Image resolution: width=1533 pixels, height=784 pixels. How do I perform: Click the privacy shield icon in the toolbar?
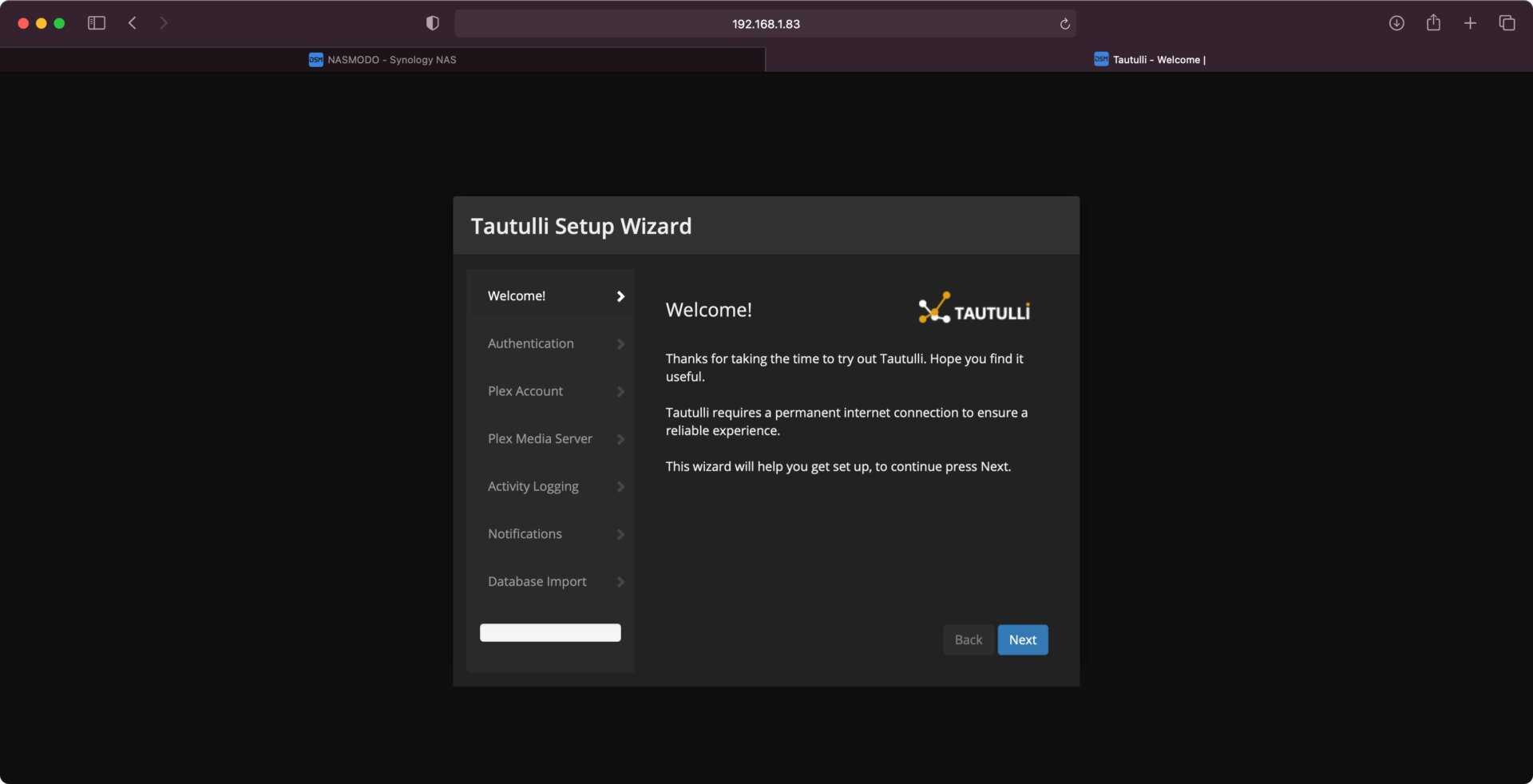point(431,22)
